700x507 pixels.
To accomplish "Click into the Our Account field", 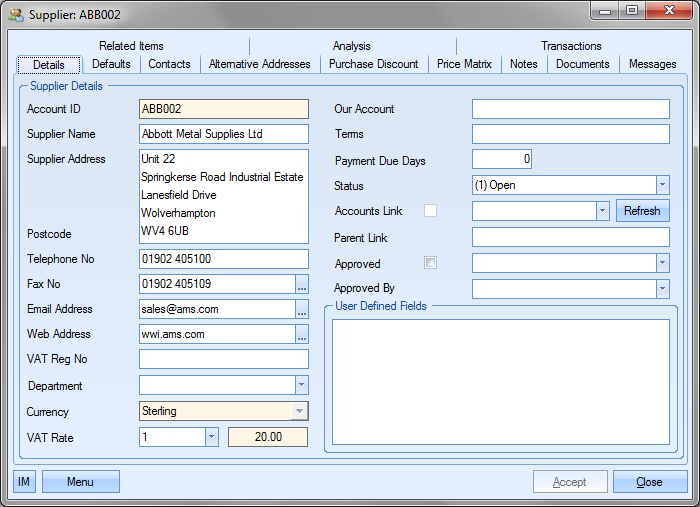I will click(570, 109).
